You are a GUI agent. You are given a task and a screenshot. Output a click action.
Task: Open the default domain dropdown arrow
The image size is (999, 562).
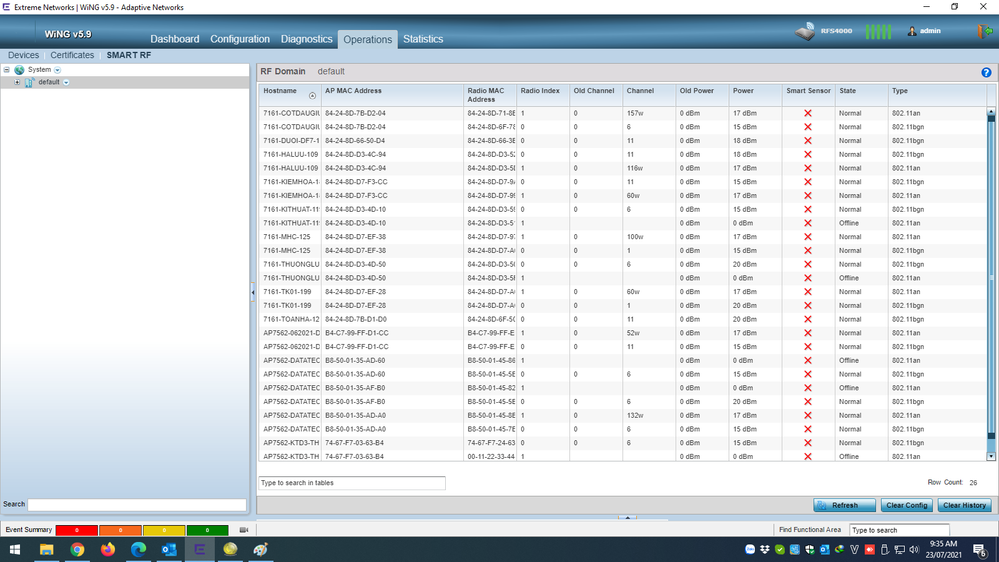[x=66, y=82]
